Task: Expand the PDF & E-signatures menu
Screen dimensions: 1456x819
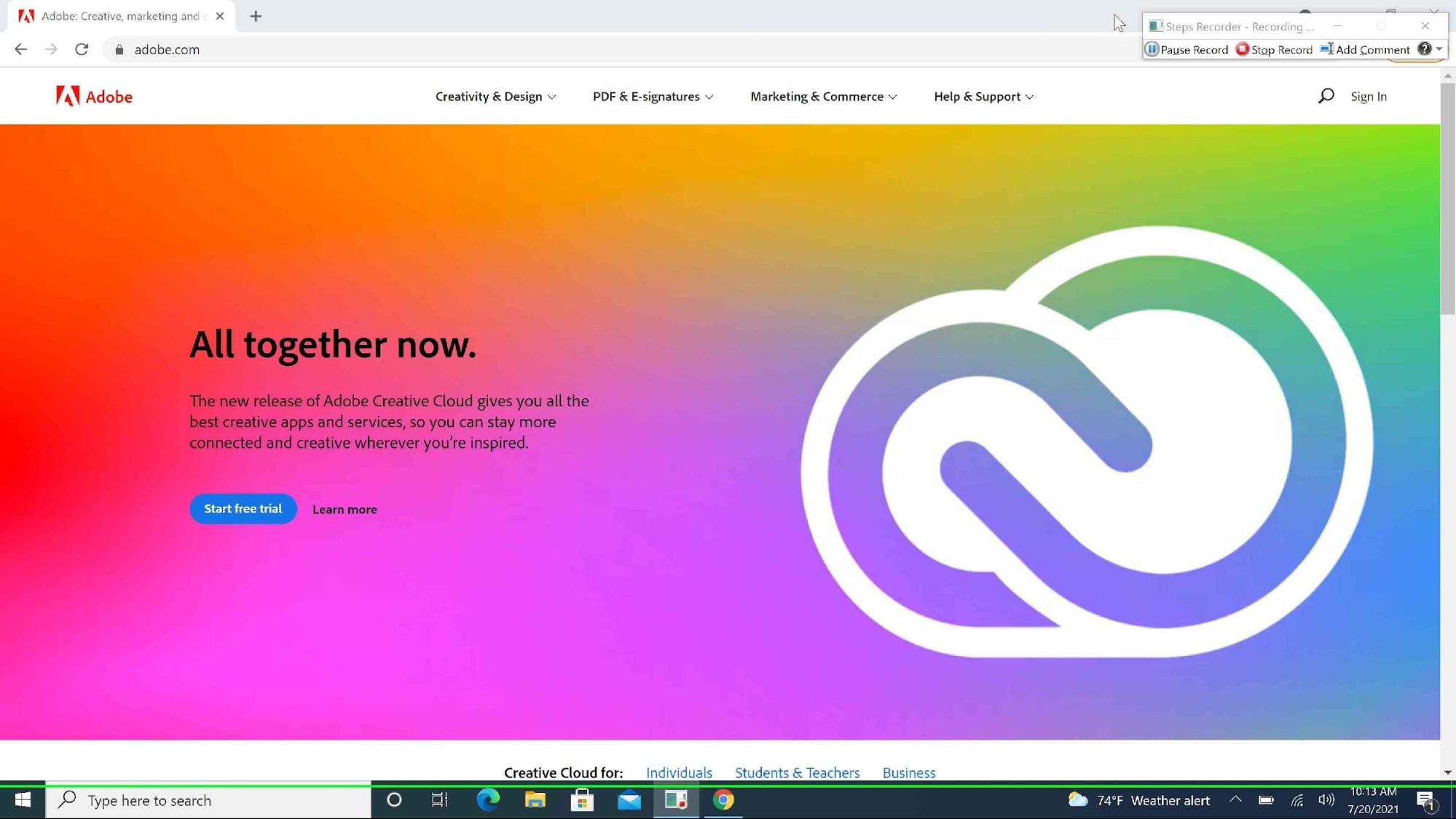Action: (x=653, y=97)
